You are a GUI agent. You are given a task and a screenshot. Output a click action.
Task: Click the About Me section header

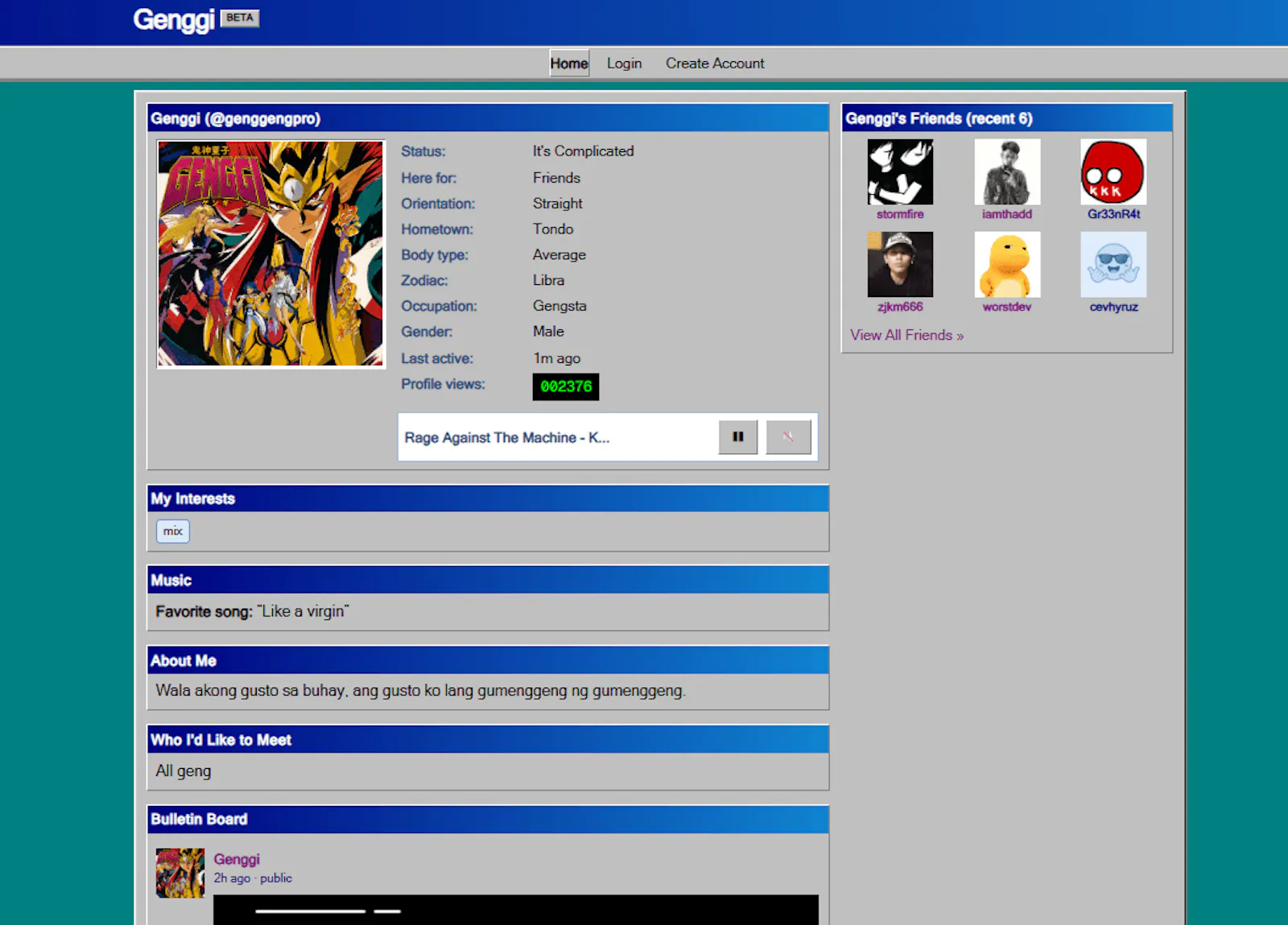(488, 660)
